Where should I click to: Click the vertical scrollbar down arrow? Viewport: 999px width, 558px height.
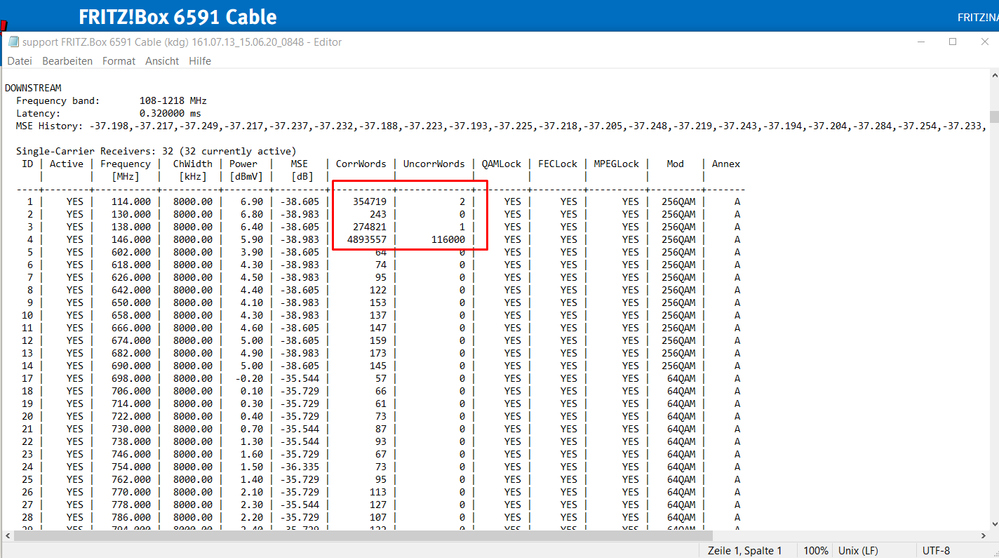[x=994, y=524]
